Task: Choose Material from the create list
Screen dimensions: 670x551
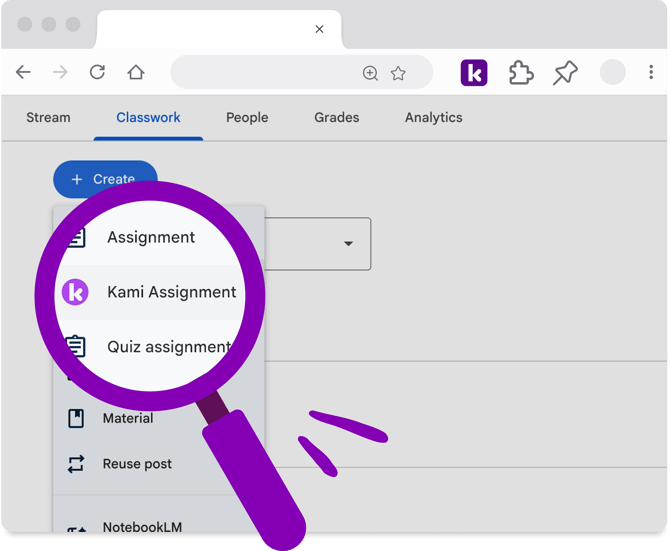Action: point(128,418)
